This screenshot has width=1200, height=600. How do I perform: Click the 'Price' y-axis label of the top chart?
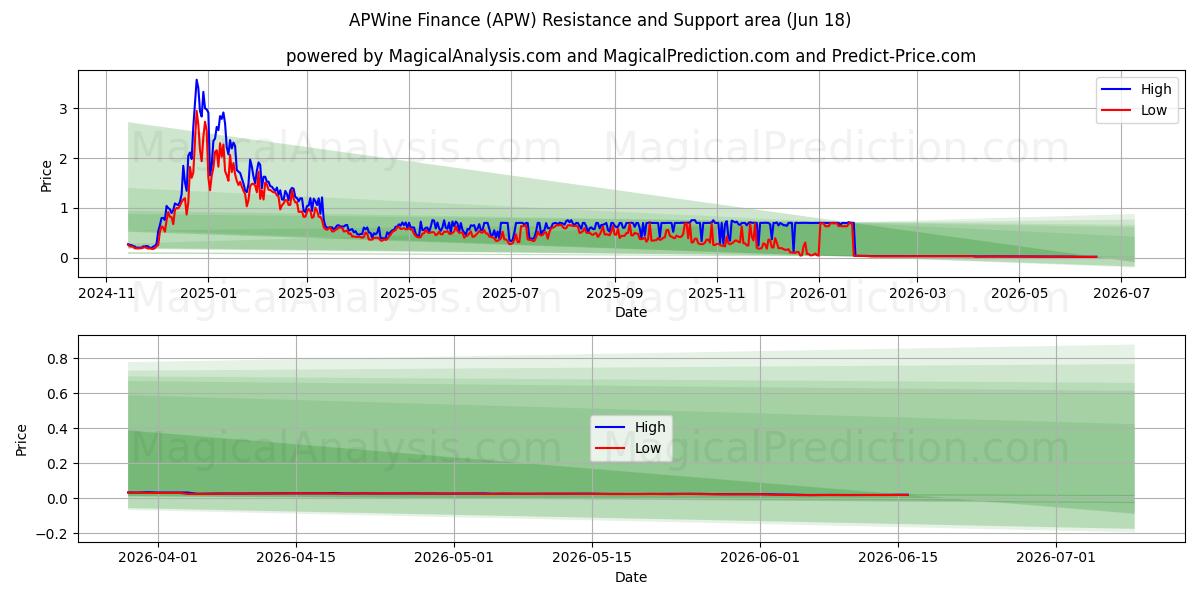(x=46, y=175)
